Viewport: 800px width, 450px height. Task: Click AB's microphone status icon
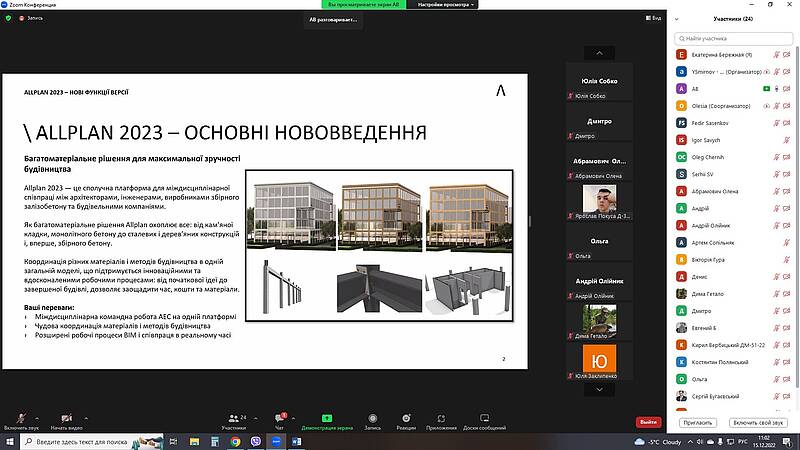pos(777,89)
